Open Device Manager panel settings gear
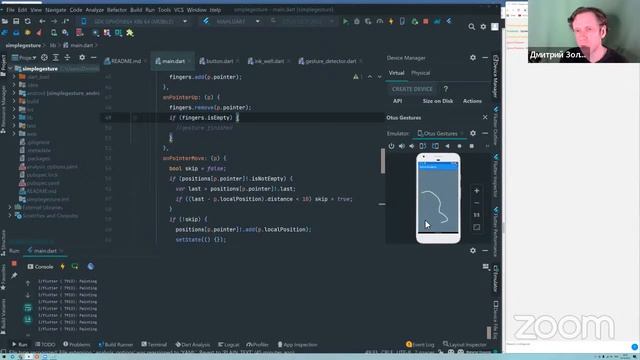Viewport: 640px width, 360px height. pos(473,58)
